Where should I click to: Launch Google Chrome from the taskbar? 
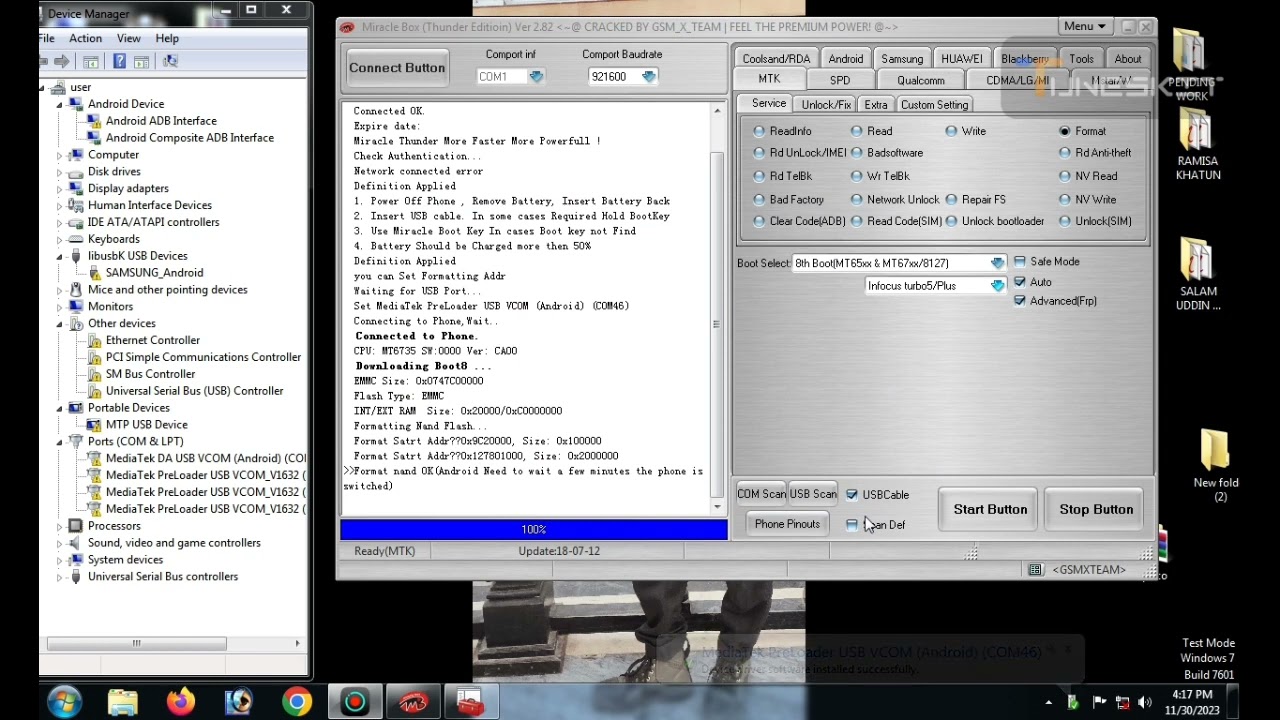click(x=297, y=702)
